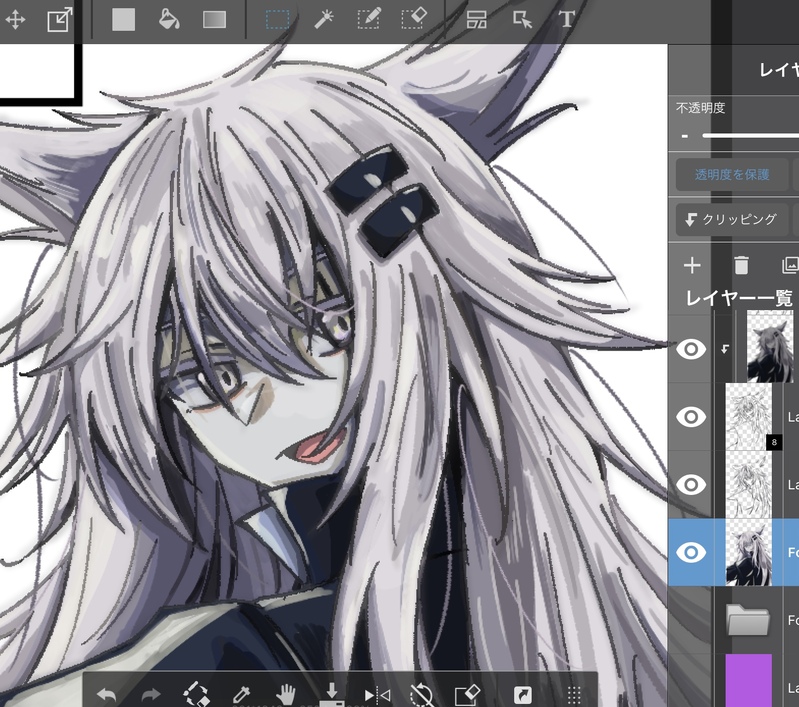The width and height of the screenshot is (799, 707).
Task: Select the highlighted character layer thumbnail
Action: pyautogui.click(x=749, y=553)
